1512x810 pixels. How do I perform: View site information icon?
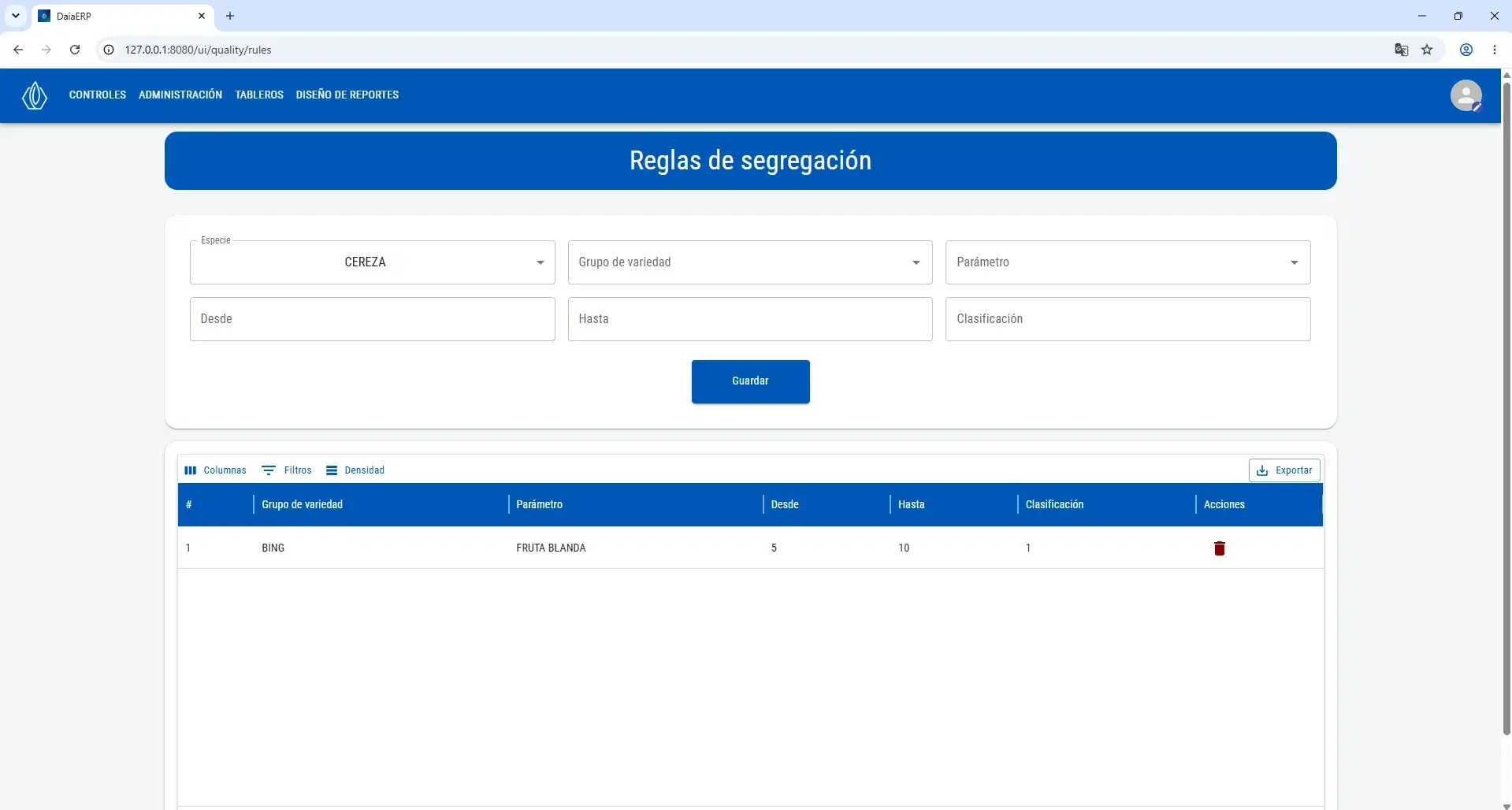(109, 50)
